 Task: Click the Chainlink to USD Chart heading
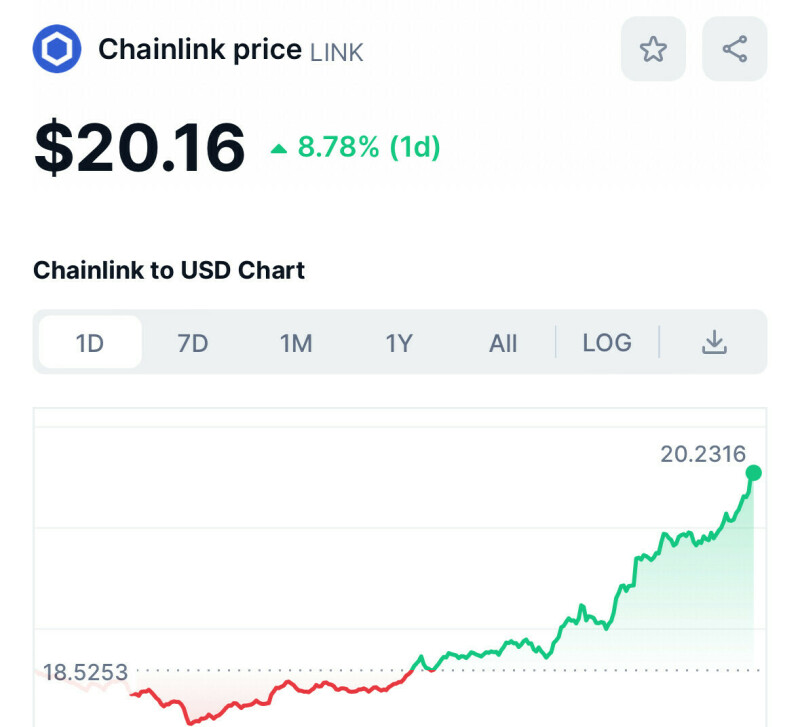169,270
